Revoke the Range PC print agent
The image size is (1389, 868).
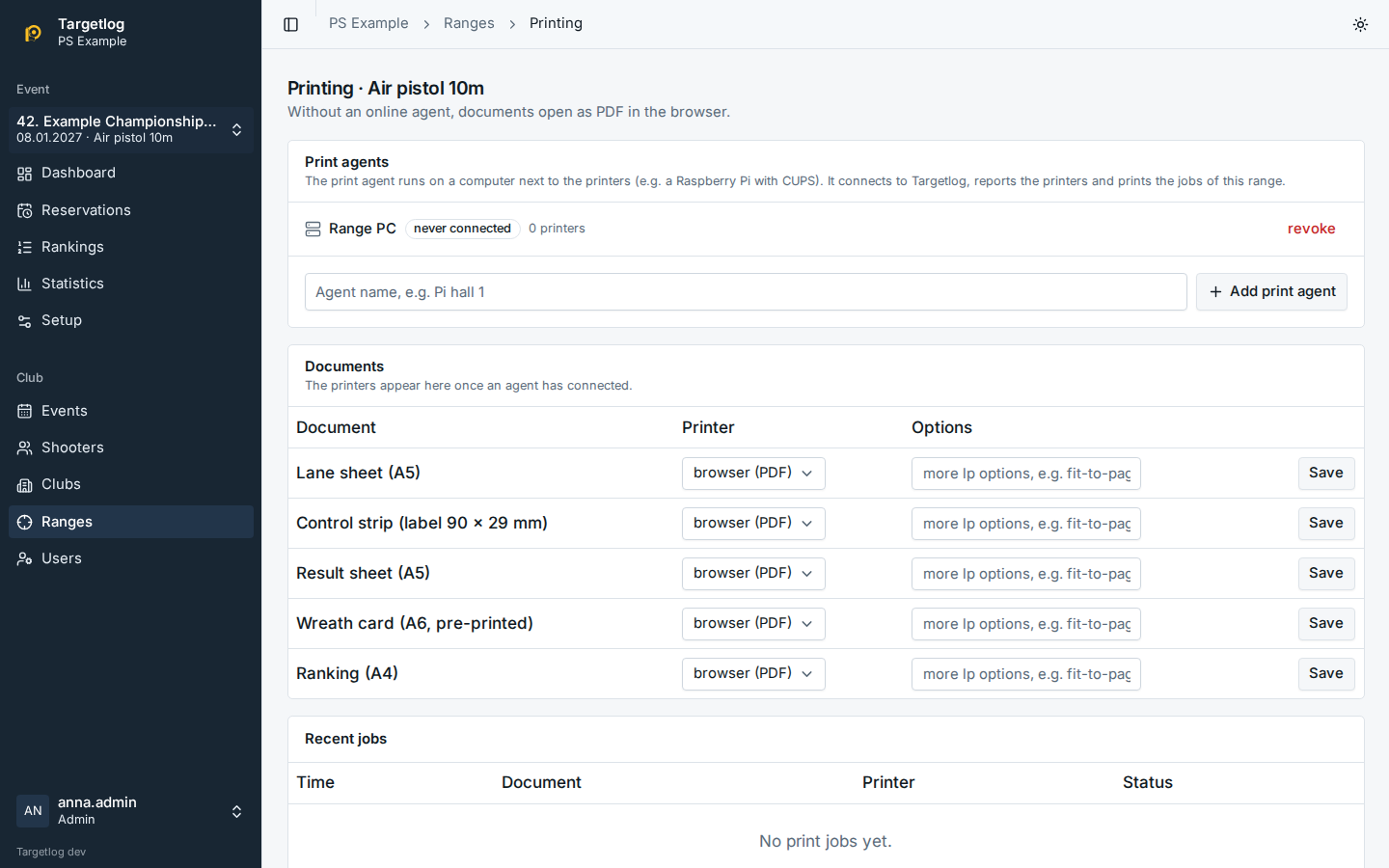click(1311, 229)
